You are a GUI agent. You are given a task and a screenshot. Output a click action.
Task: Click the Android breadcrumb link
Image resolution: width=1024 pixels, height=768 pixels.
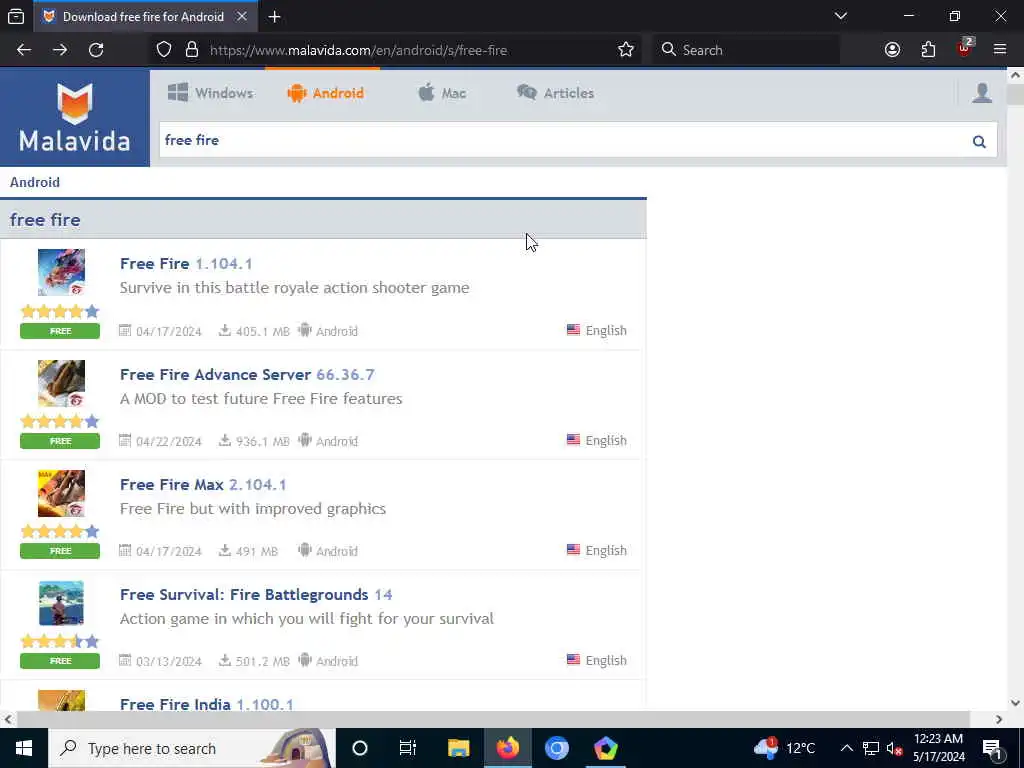coord(35,182)
